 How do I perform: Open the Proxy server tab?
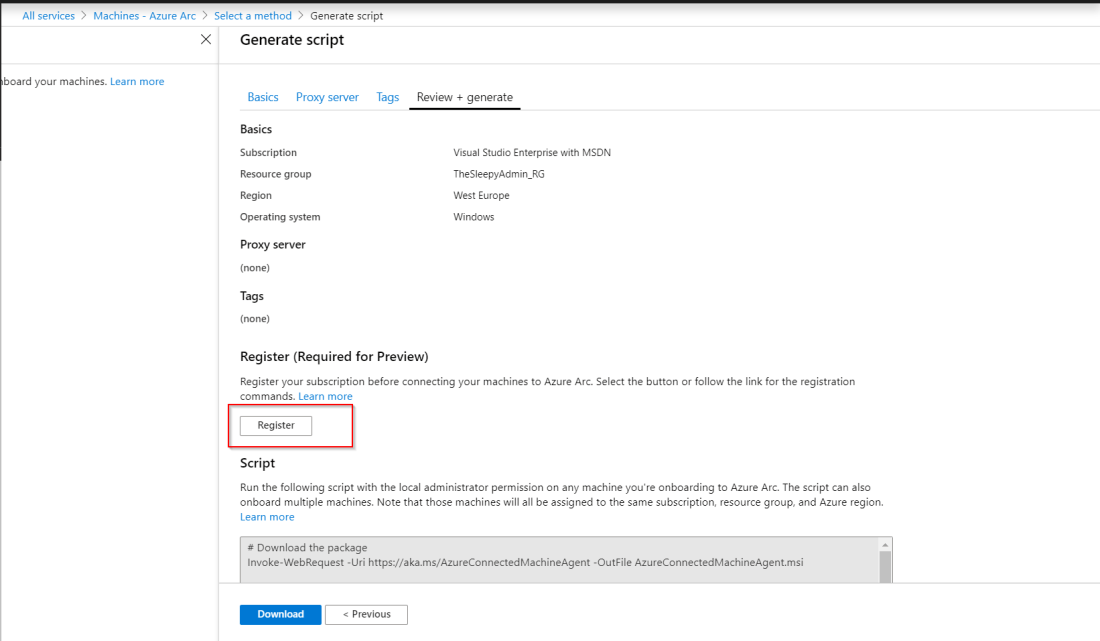[327, 97]
